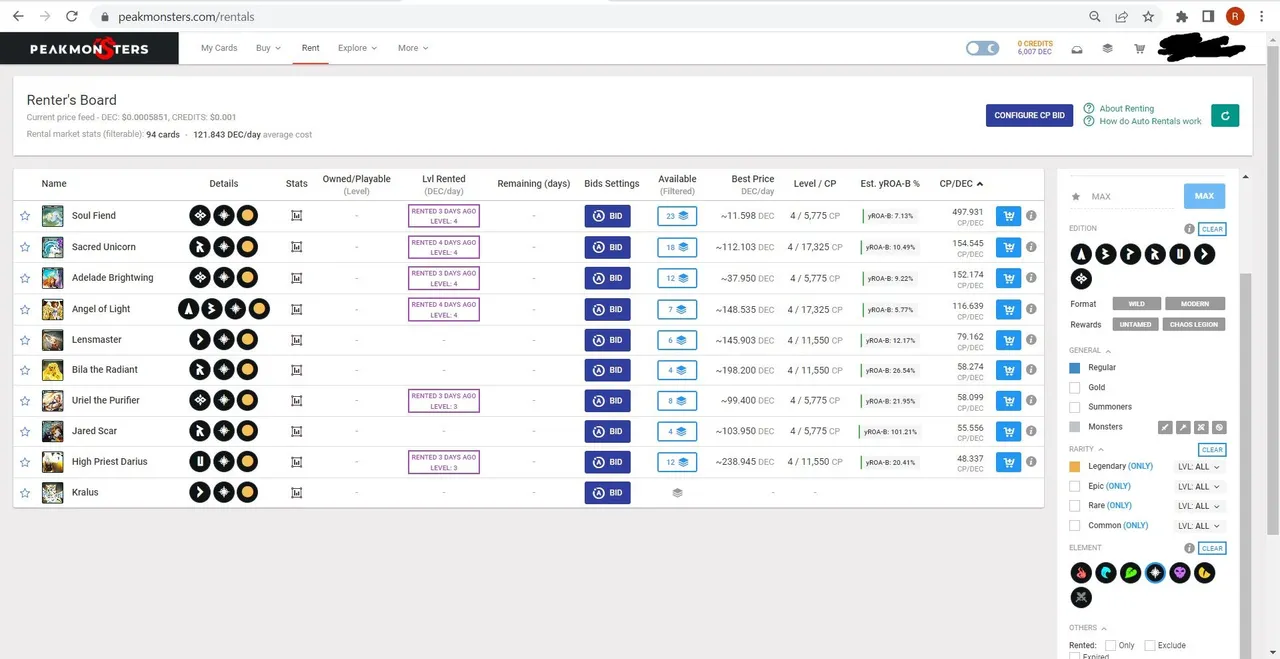The image size is (1280, 659).
Task: Toggle the dark mode switch
Action: point(982,48)
